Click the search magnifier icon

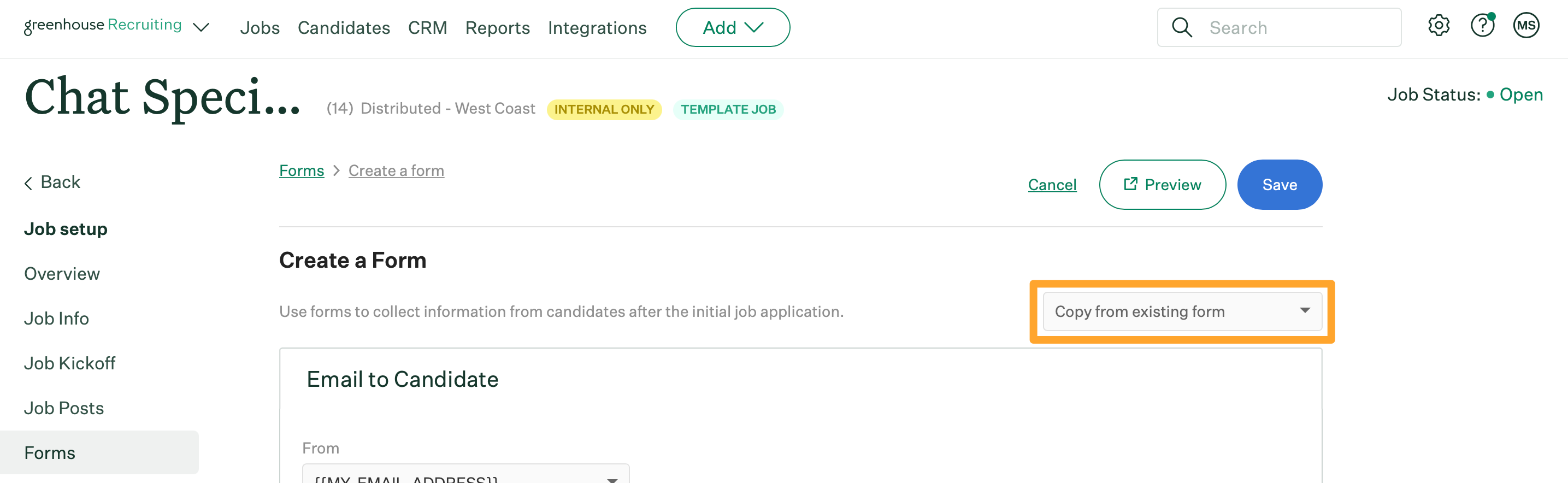(1182, 27)
